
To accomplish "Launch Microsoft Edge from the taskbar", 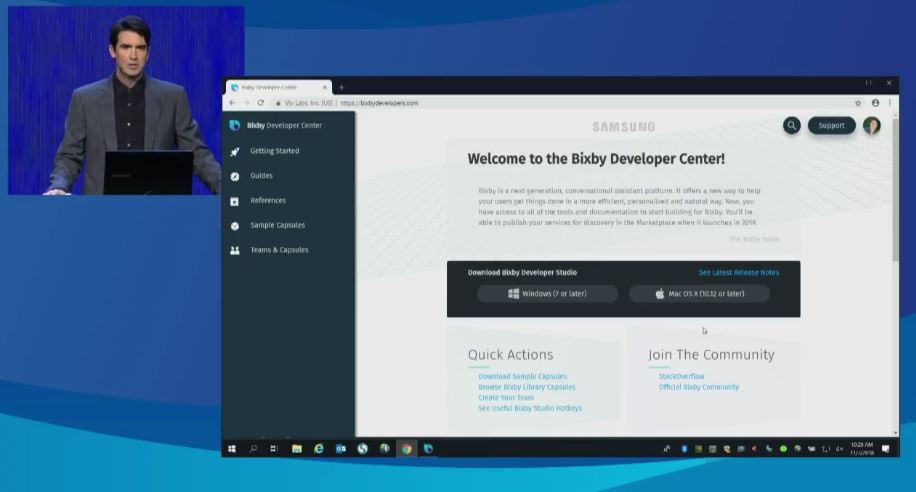I will tap(318, 449).
